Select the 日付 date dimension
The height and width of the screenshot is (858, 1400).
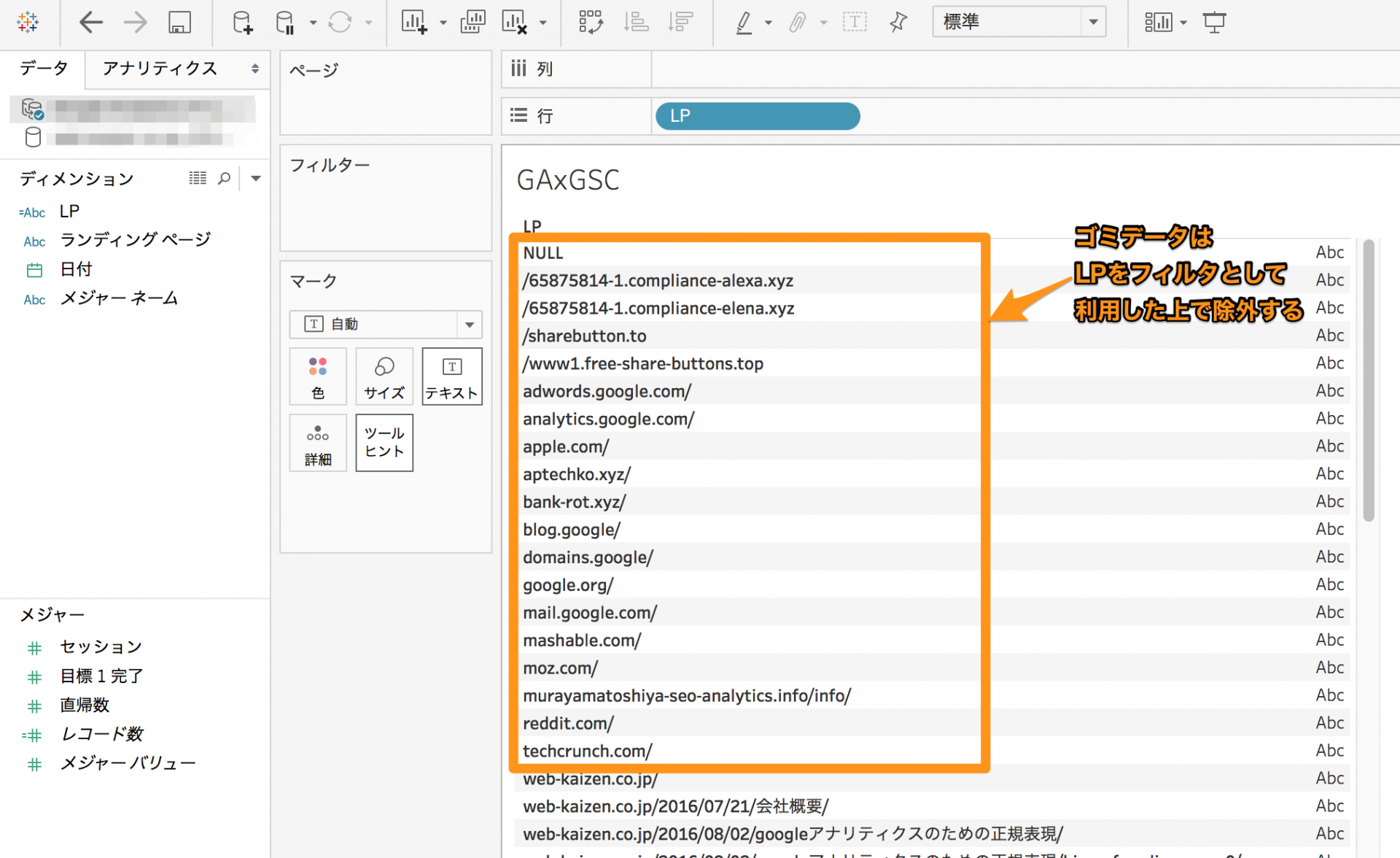tap(76, 269)
